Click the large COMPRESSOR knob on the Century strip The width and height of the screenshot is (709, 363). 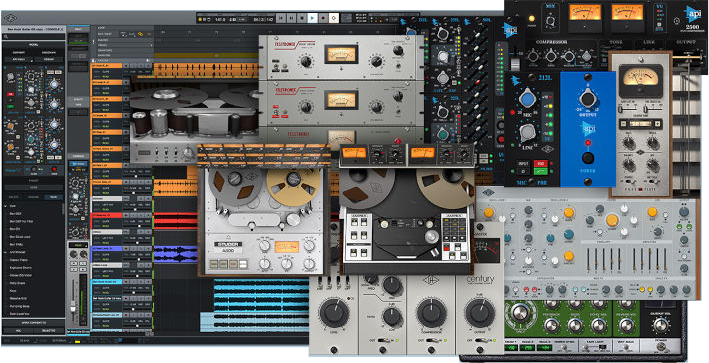coord(431,312)
